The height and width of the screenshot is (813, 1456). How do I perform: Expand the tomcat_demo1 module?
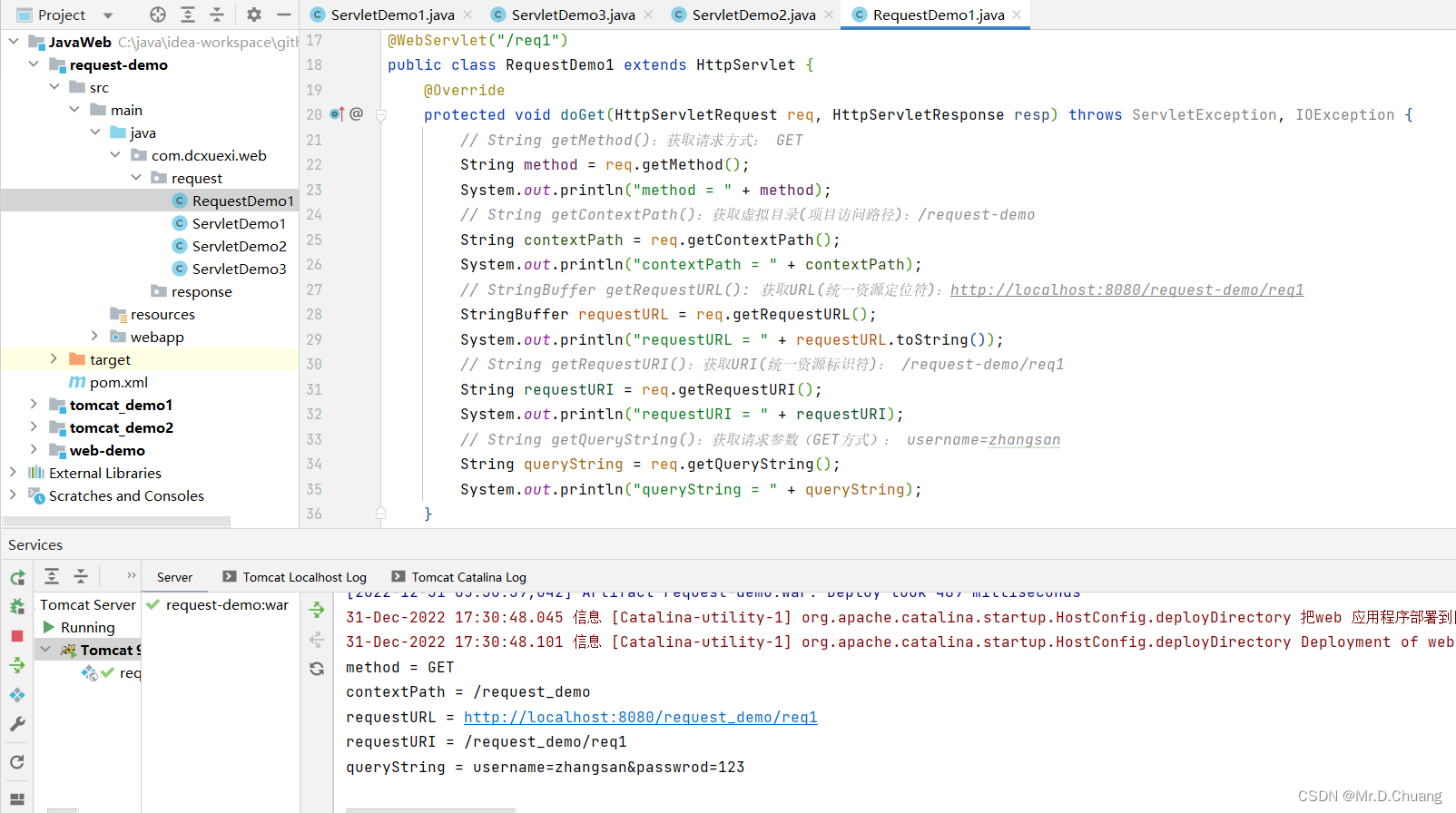click(34, 405)
